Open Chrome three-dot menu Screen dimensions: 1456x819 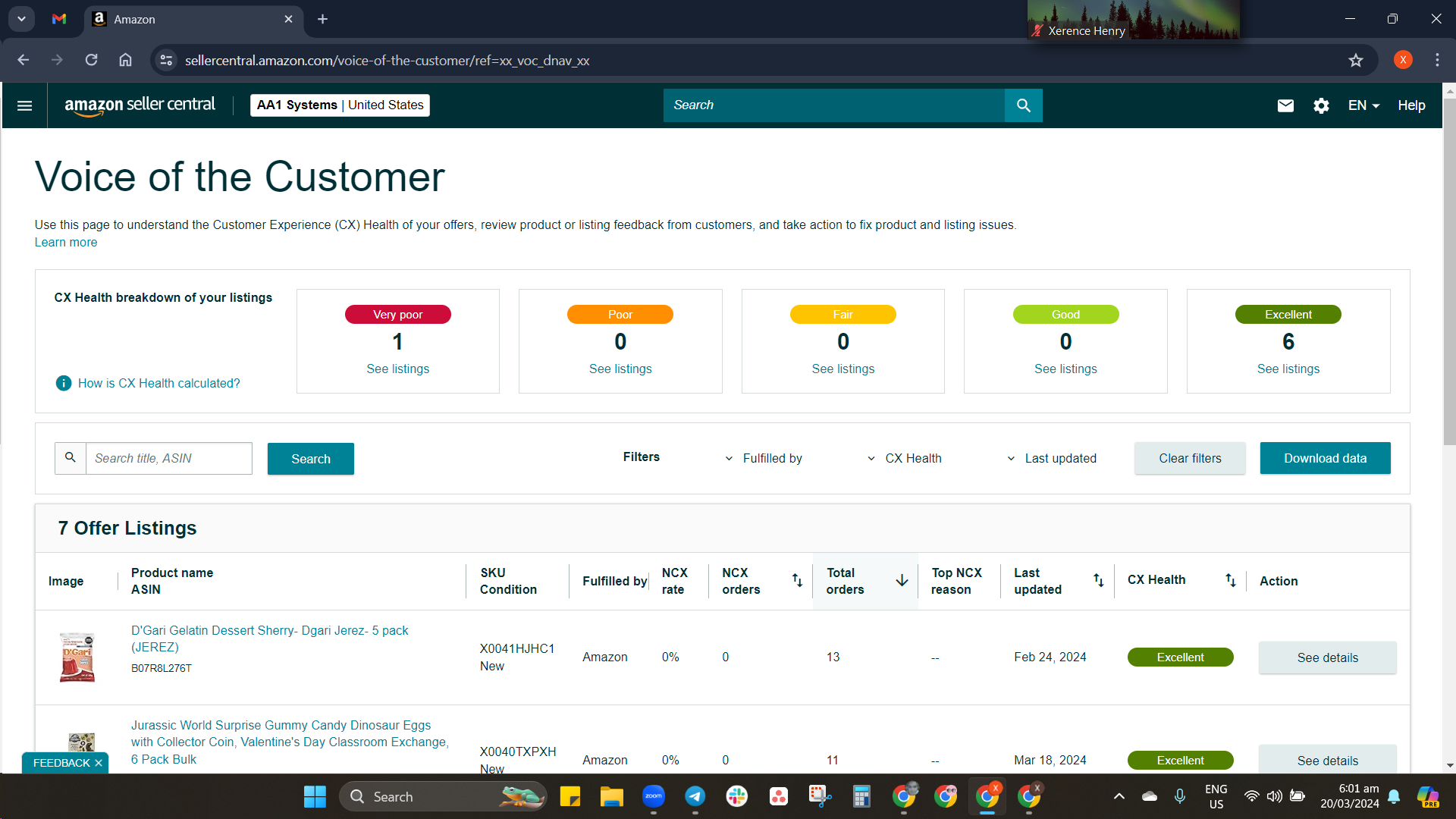[1437, 60]
